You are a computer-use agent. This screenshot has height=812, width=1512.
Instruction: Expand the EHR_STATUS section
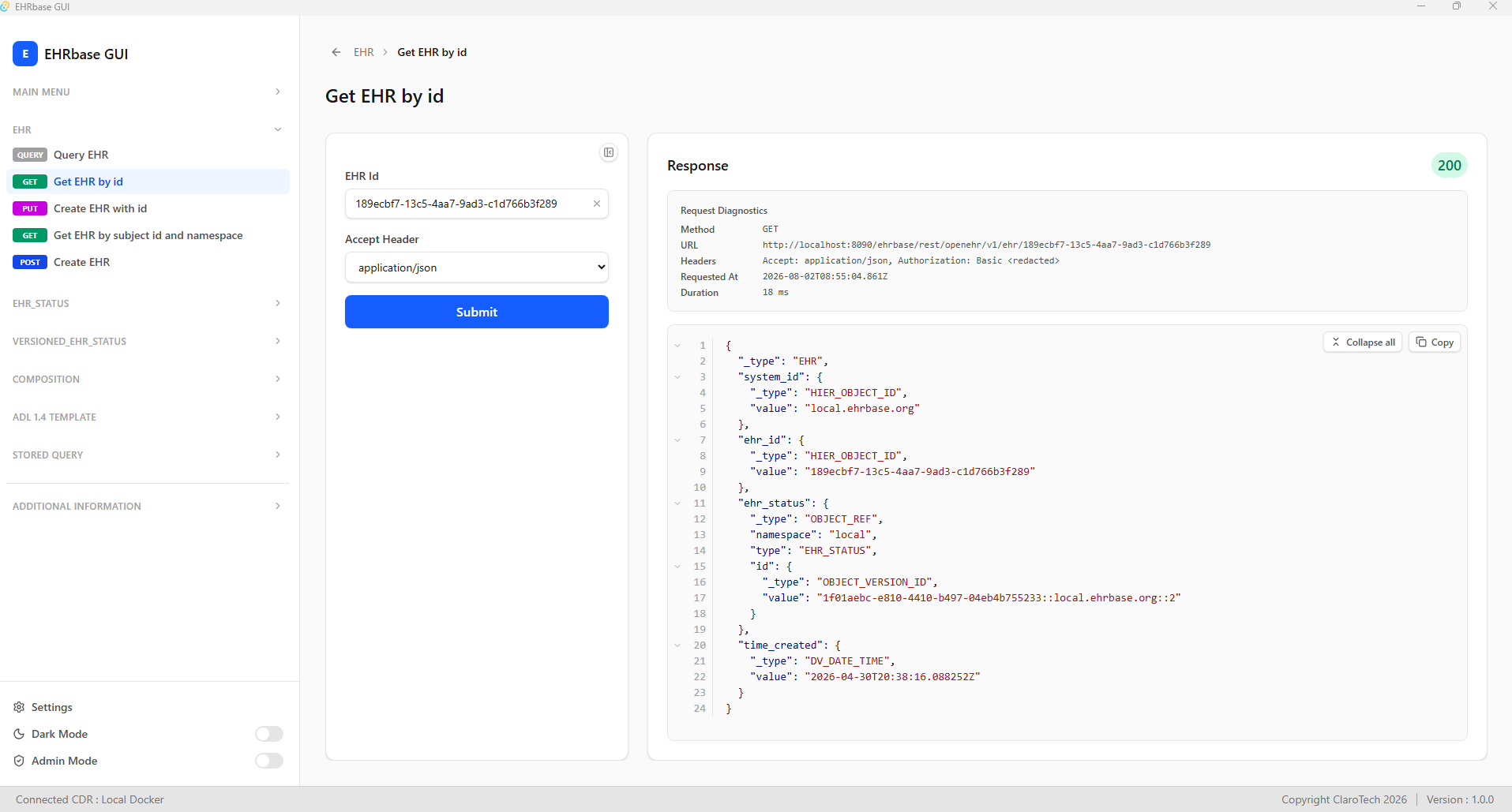coord(148,303)
